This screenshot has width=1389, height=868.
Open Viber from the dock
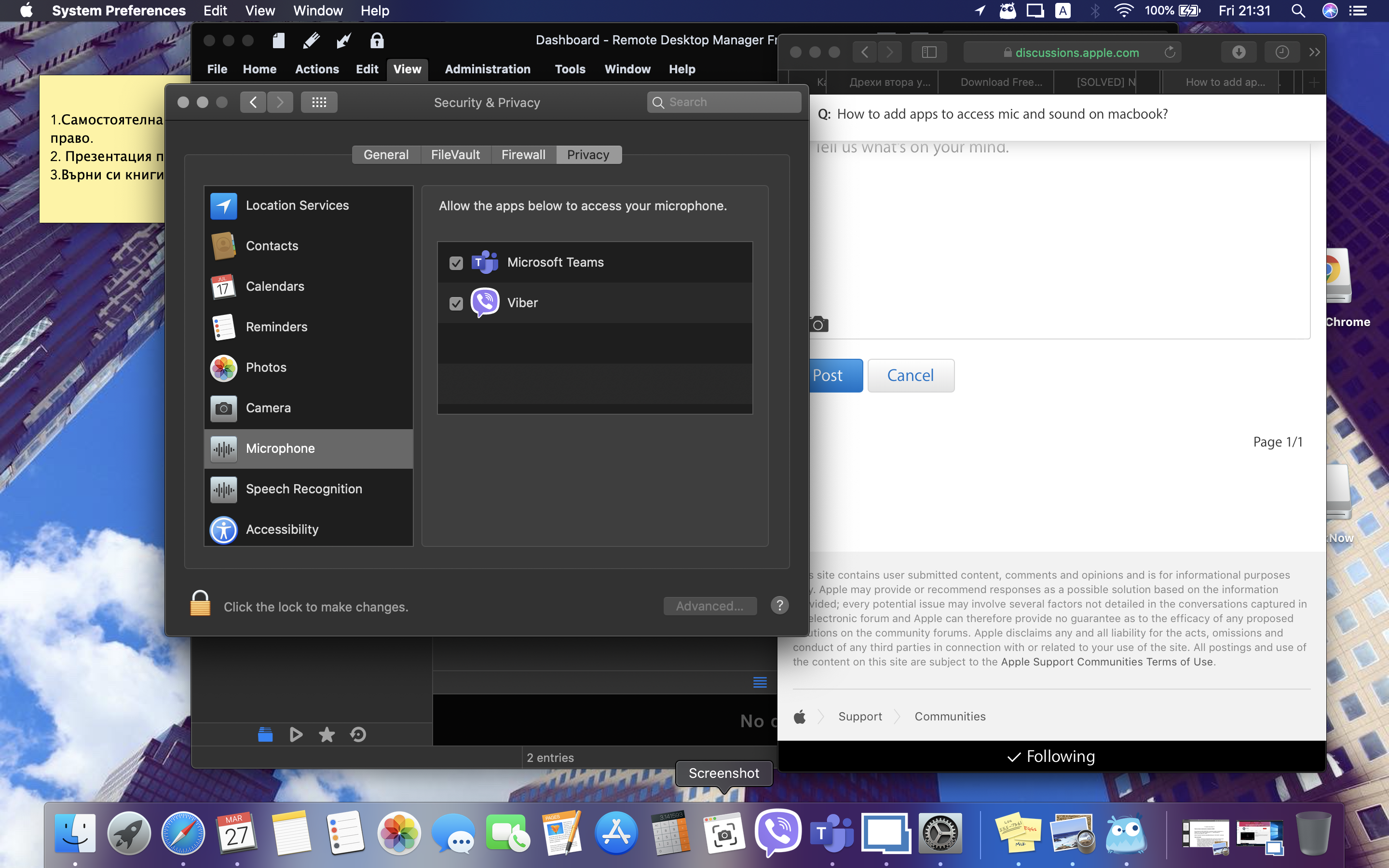(x=778, y=832)
